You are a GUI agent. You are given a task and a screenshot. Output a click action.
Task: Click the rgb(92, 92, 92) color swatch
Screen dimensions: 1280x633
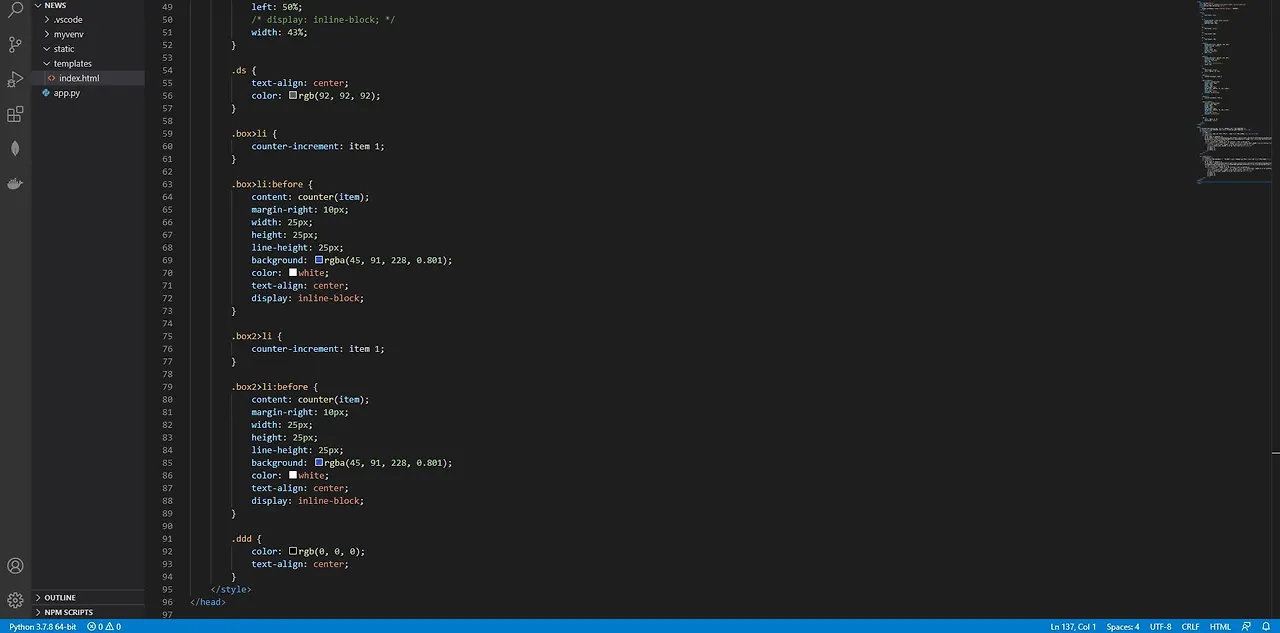pos(293,96)
